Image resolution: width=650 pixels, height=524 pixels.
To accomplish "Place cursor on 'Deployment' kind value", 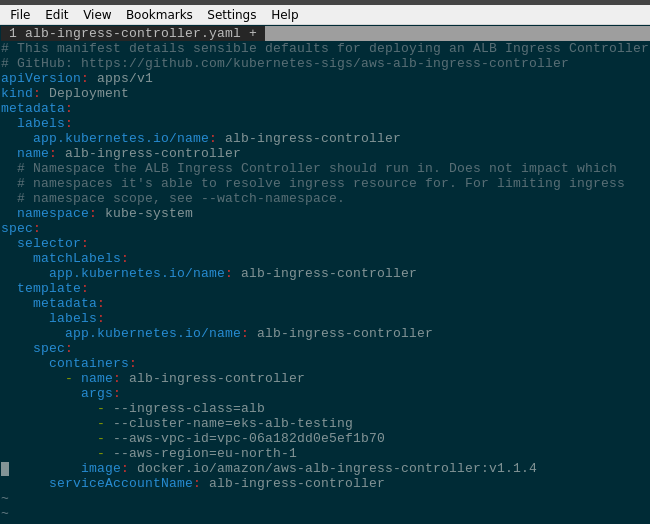I will [x=88, y=93].
